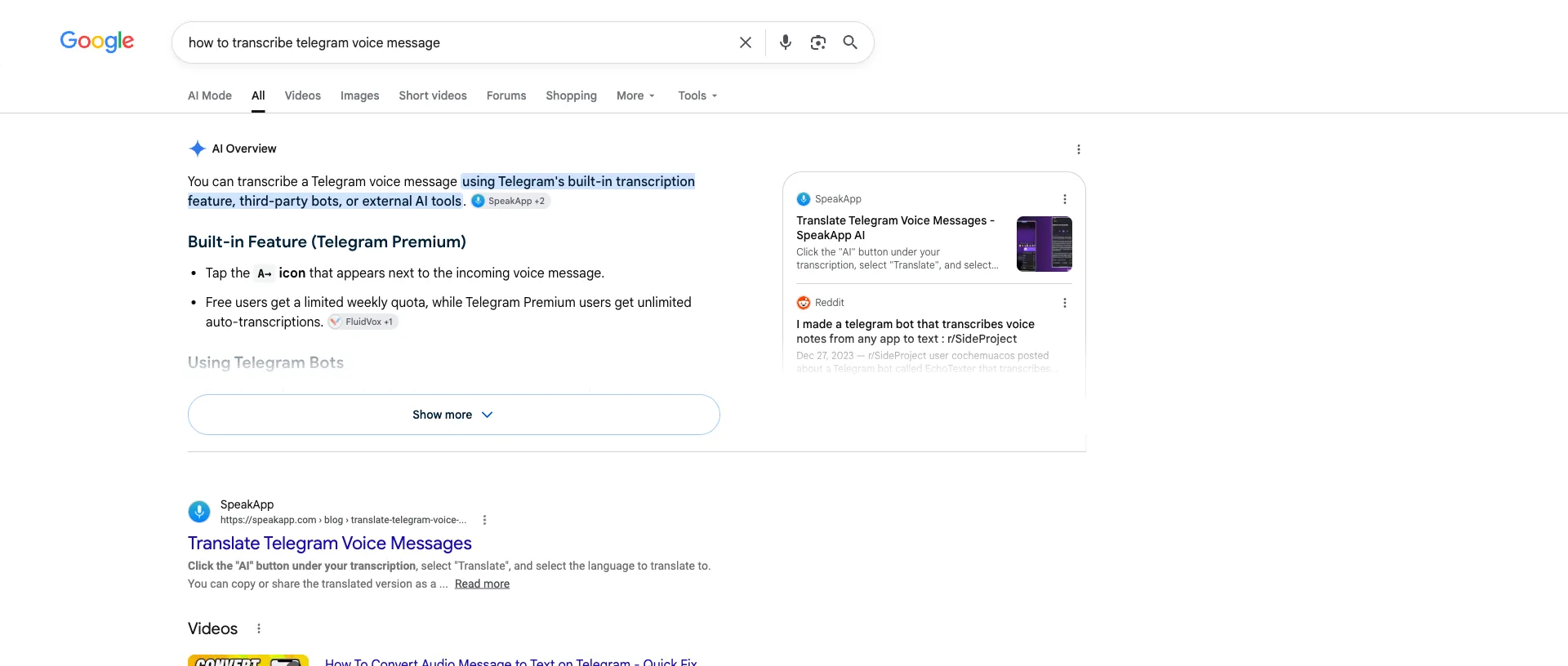
Task: Click Using Telegram Bots heading
Action: click(x=265, y=362)
